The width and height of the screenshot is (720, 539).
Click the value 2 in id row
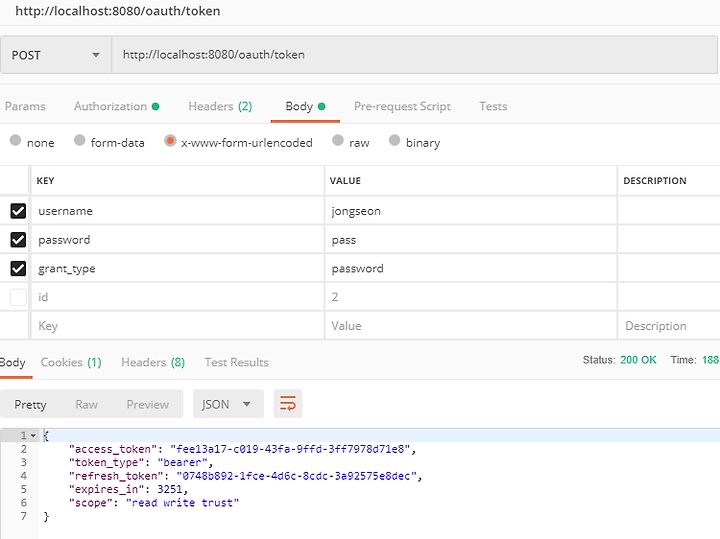[x=471, y=297]
